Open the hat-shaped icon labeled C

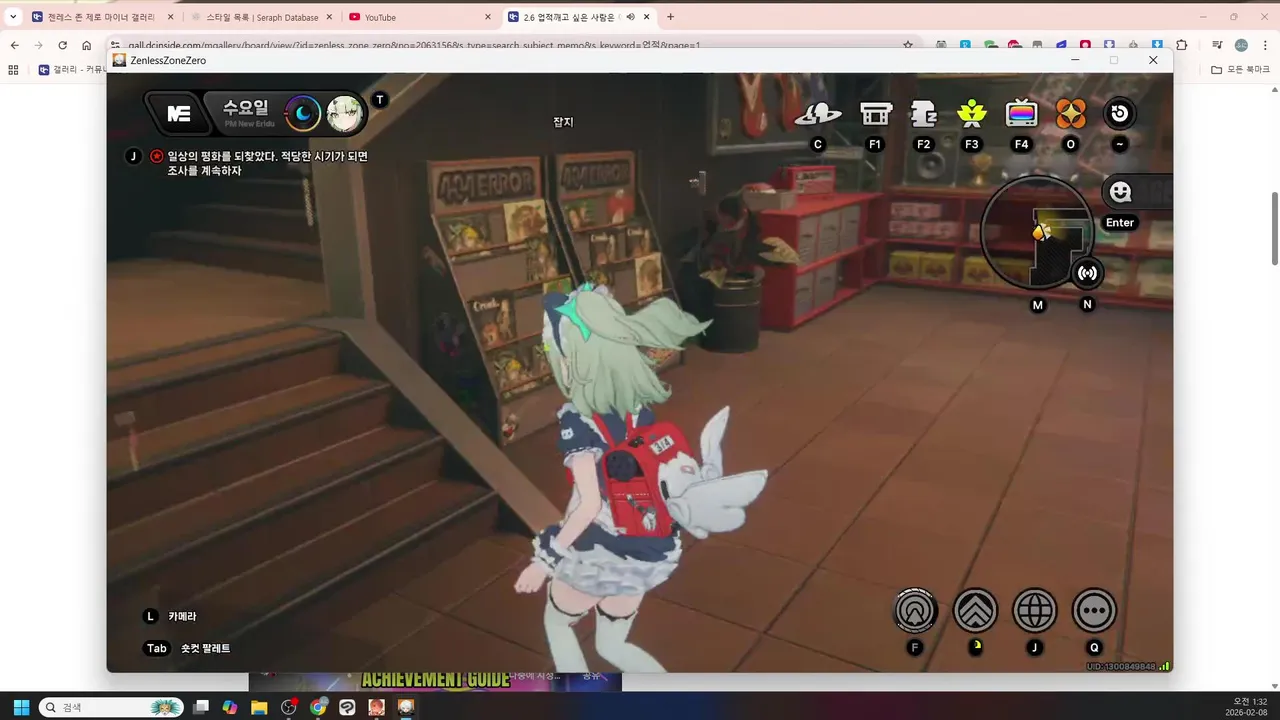tap(817, 115)
